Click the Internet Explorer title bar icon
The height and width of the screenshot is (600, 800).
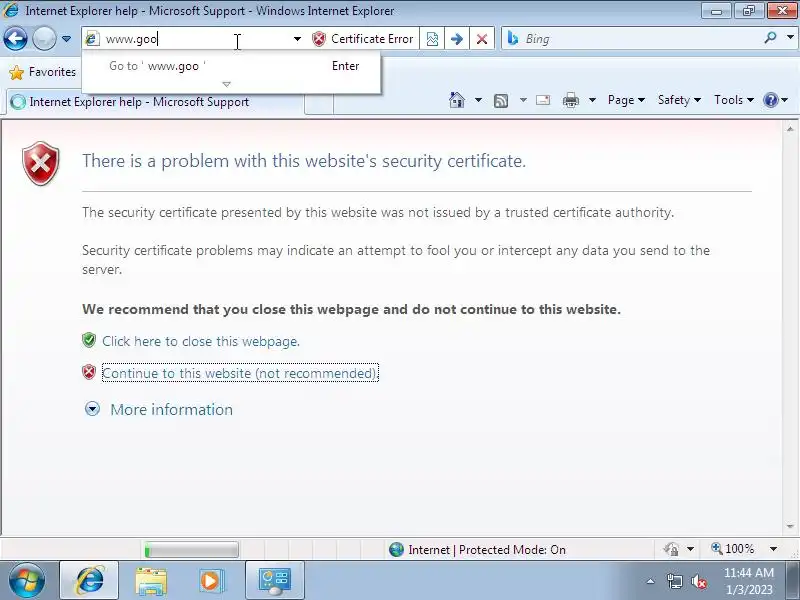click(x=11, y=10)
